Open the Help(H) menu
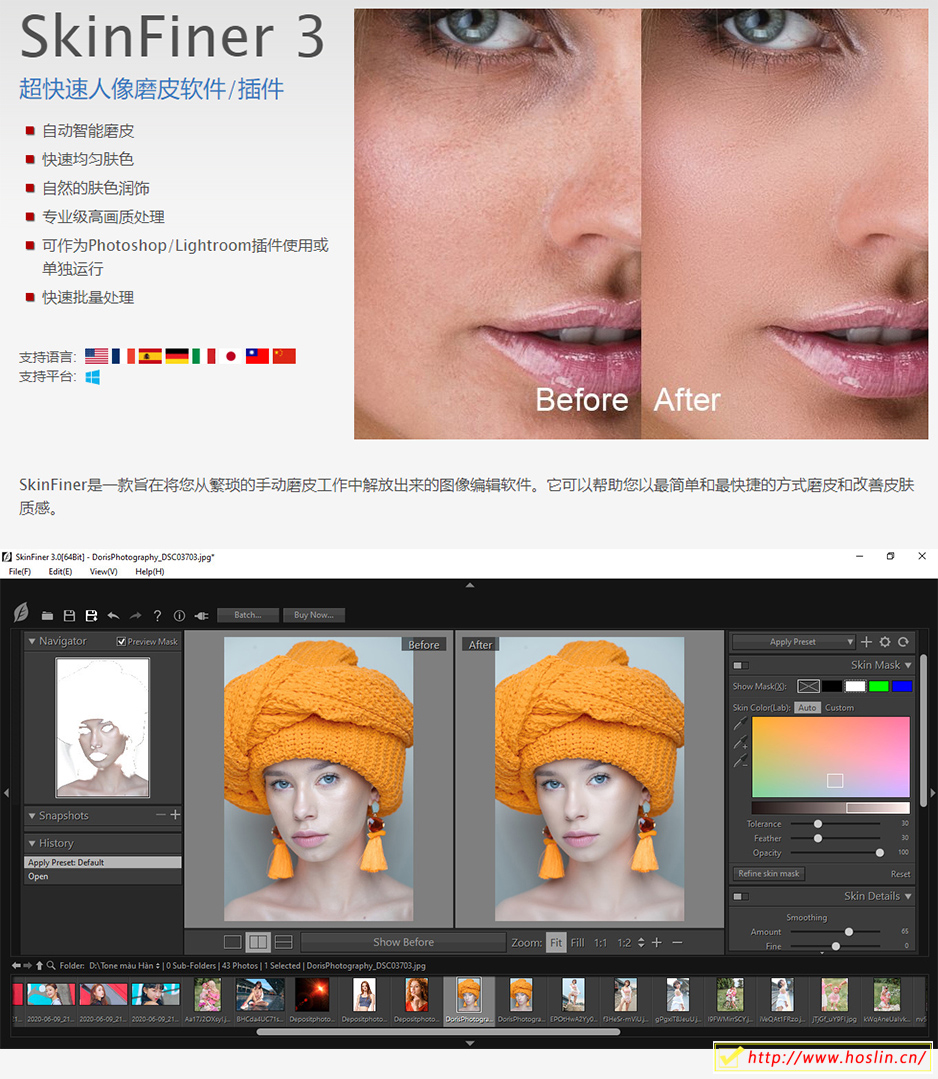This screenshot has width=938, height=1079. [149, 572]
